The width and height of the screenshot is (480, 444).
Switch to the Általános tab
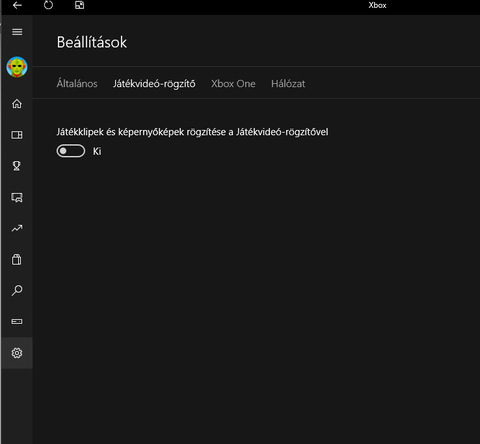pyautogui.click(x=77, y=83)
